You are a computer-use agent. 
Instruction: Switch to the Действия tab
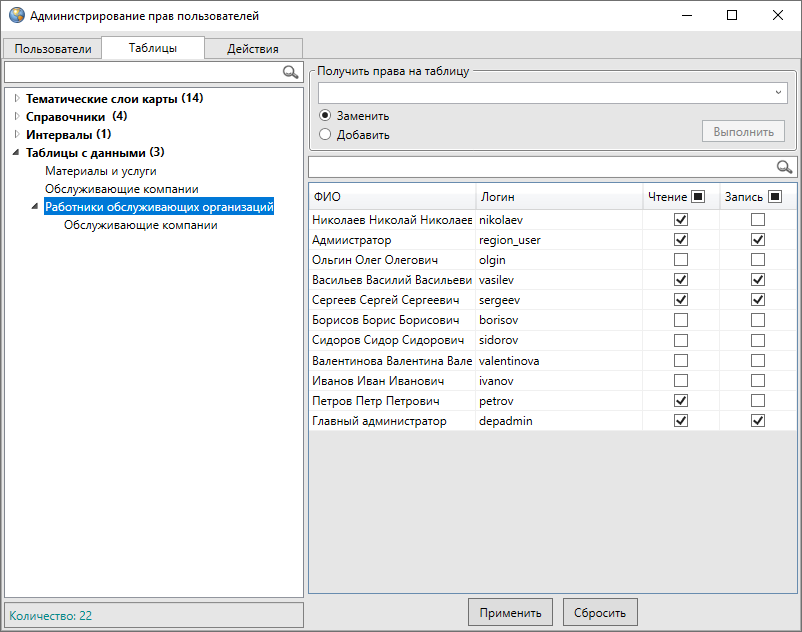coord(252,48)
